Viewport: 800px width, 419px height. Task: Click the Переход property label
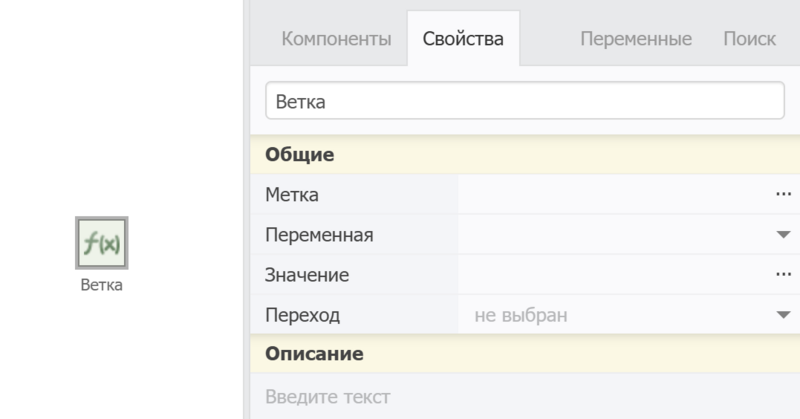pyautogui.click(x=303, y=315)
